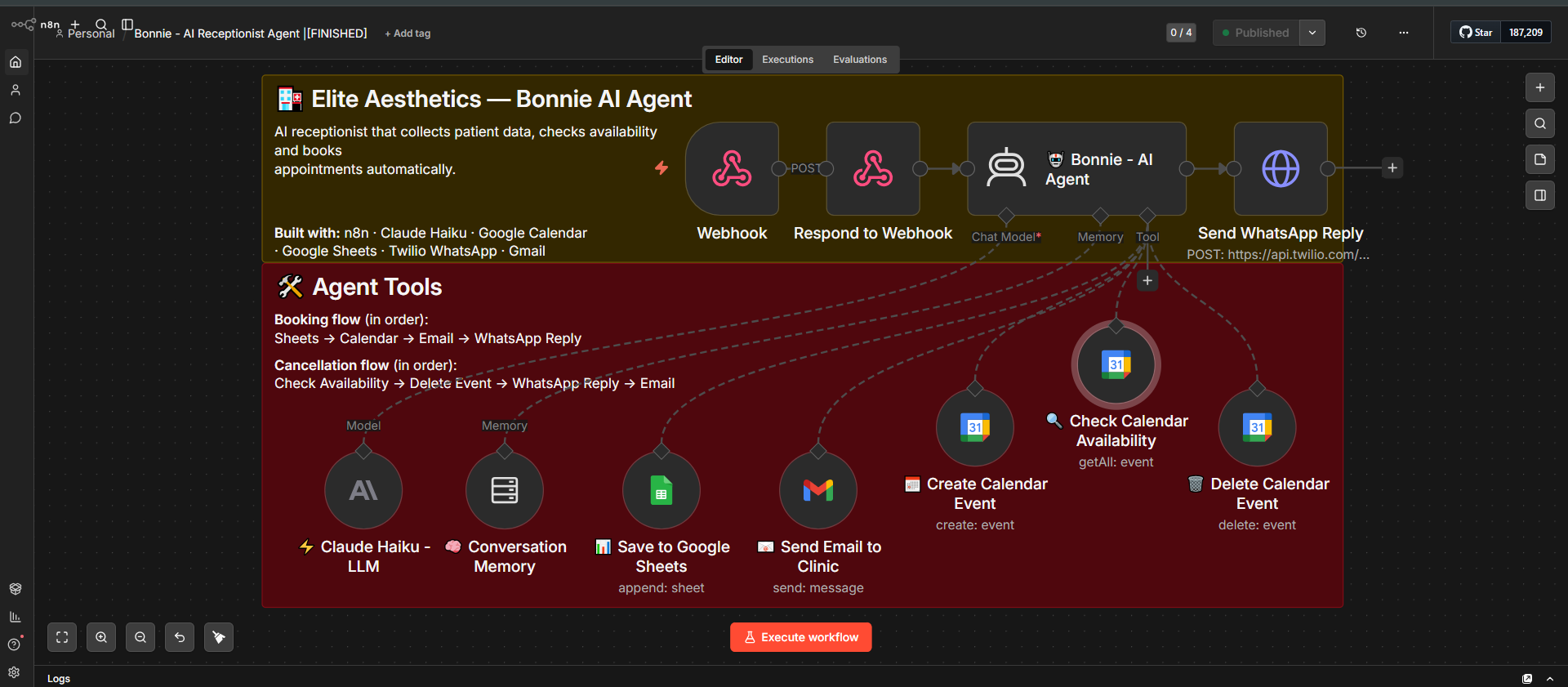Screen dimensions: 1568x687
Task: Toggle the sidebar collapse icon in the header
Action: 127,25
